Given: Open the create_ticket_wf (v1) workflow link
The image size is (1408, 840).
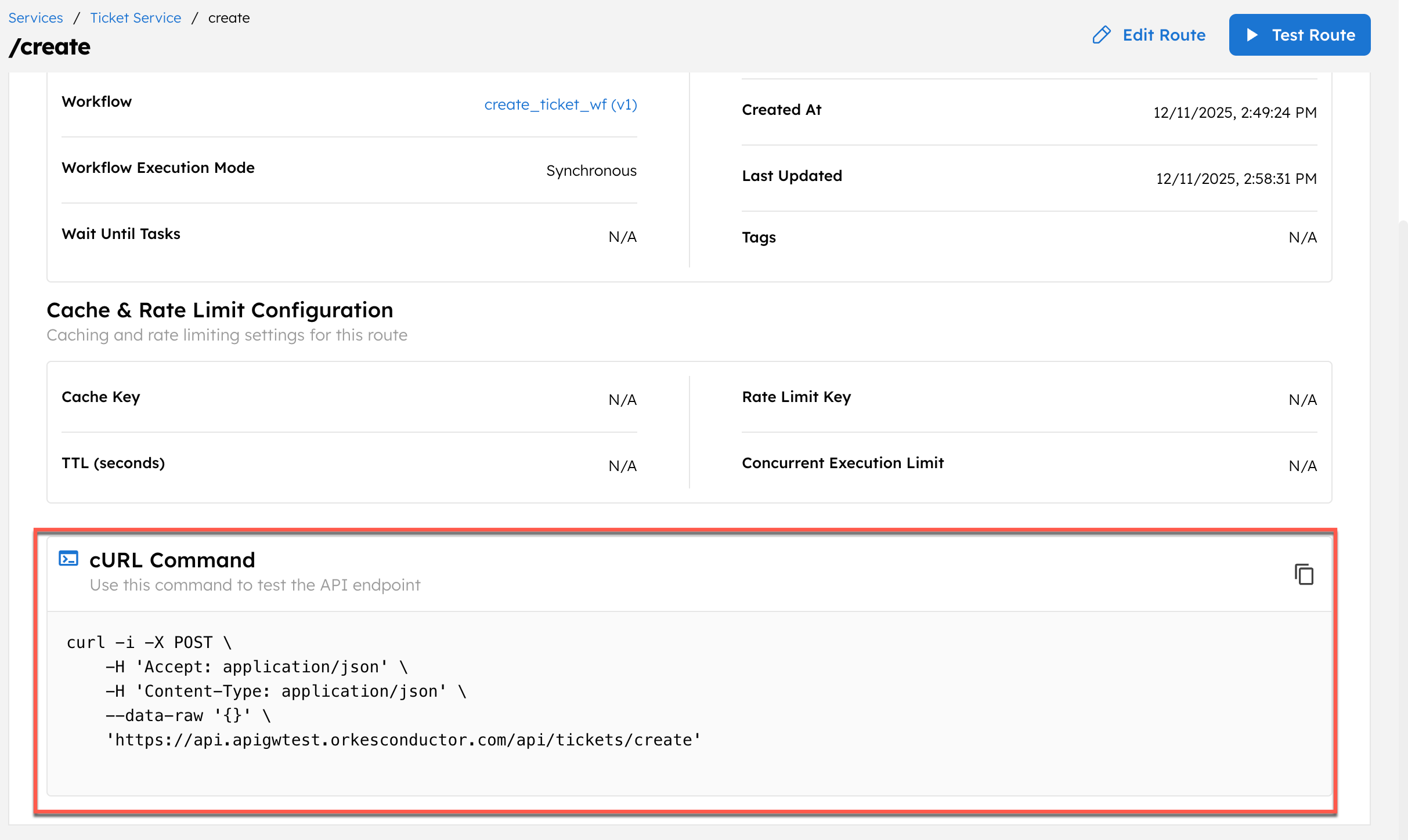Looking at the screenshot, I should (x=561, y=105).
